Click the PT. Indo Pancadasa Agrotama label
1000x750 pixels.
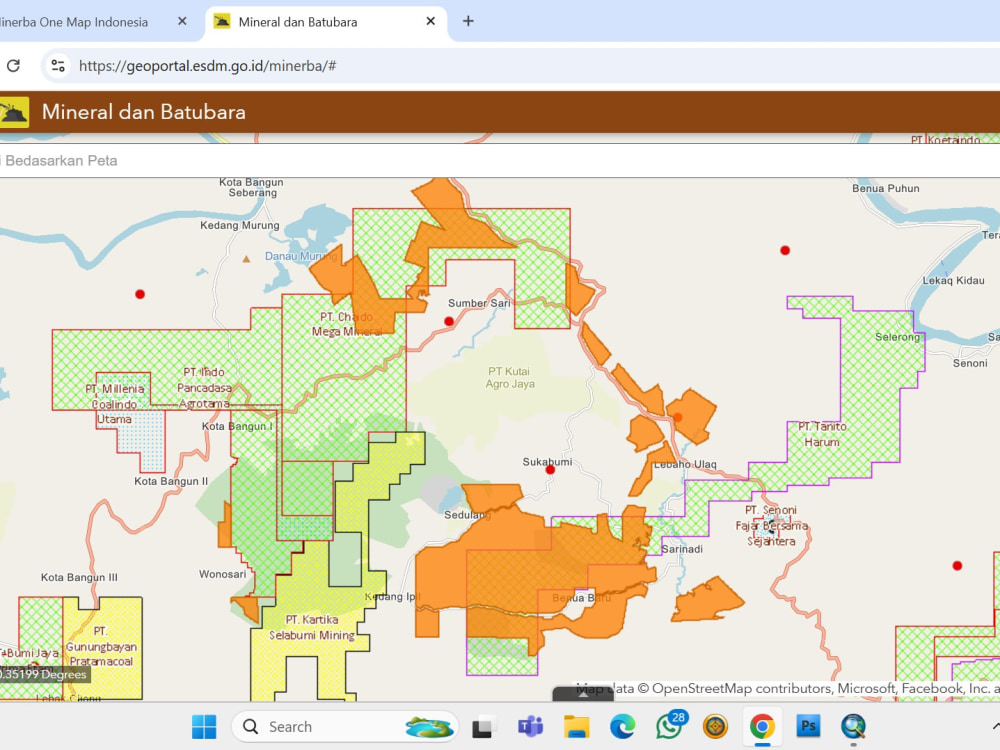(204, 388)
